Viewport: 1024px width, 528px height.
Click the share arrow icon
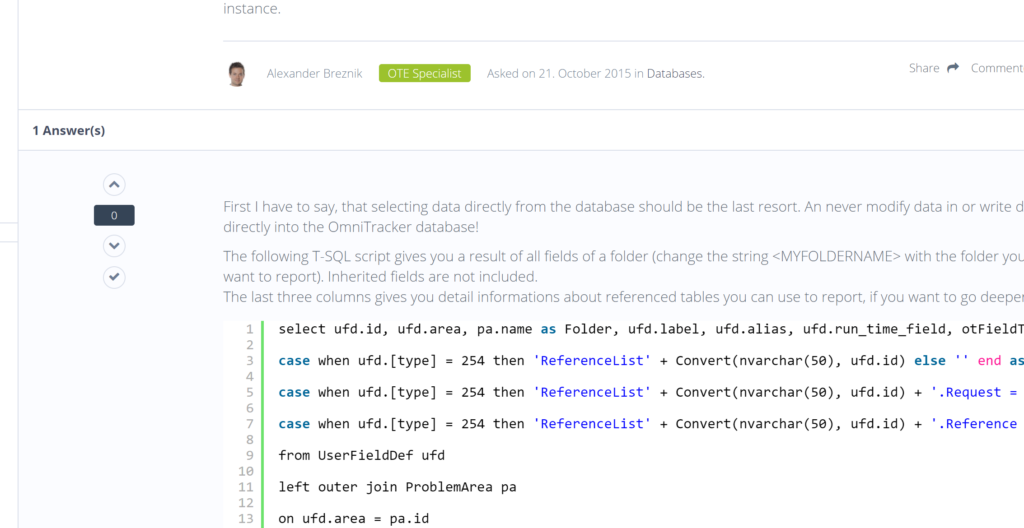click(953, 68)
